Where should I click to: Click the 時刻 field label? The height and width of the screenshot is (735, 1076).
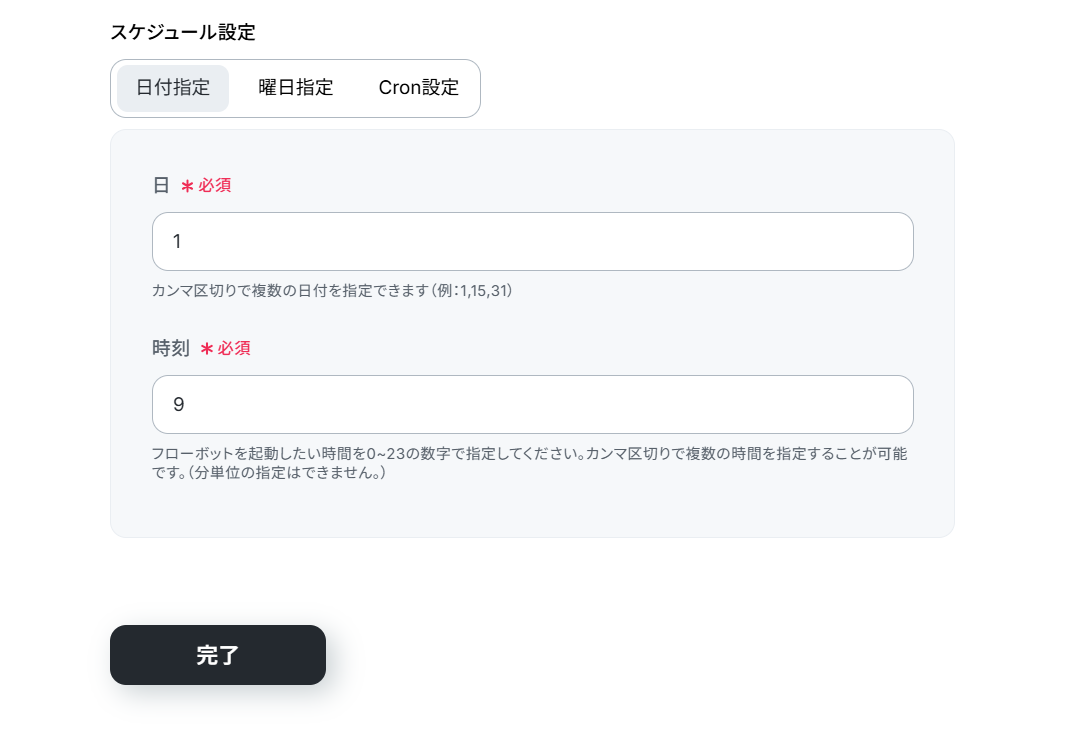pos(171,349)
